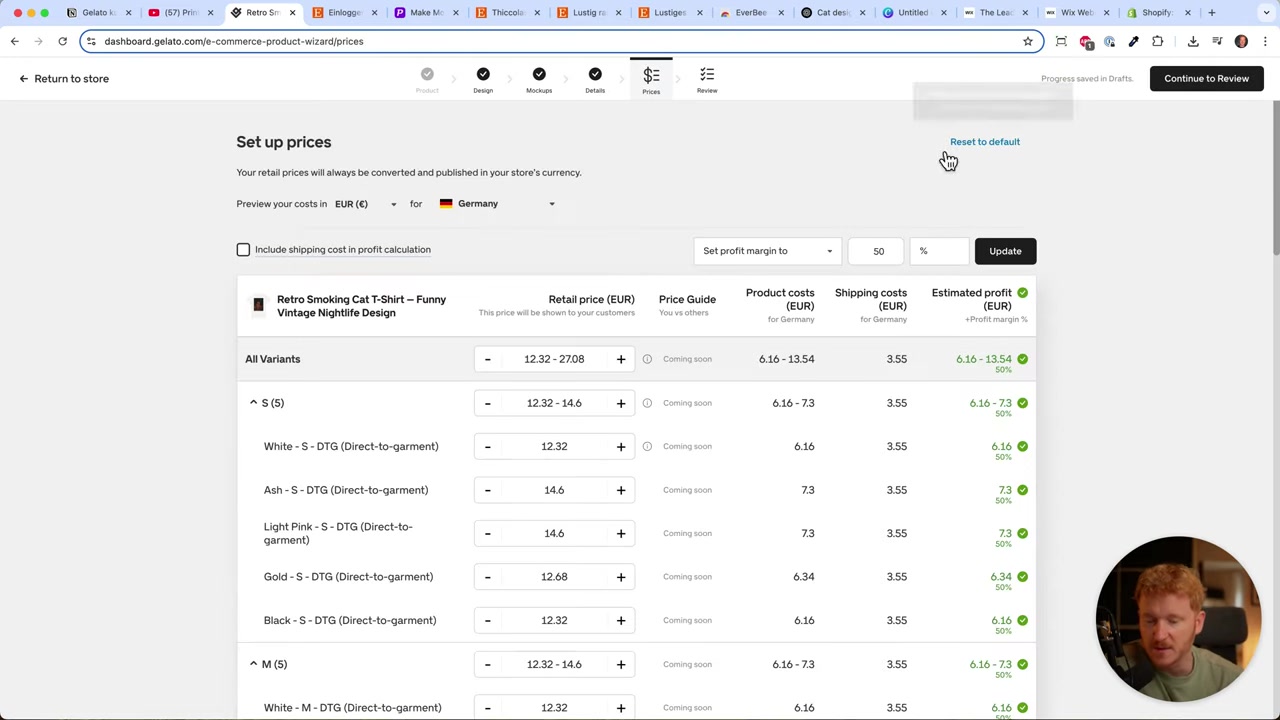Open a new browser tab
Image resolution: width=1280 pixels, height=720 pixels.
coord(1211,12)
